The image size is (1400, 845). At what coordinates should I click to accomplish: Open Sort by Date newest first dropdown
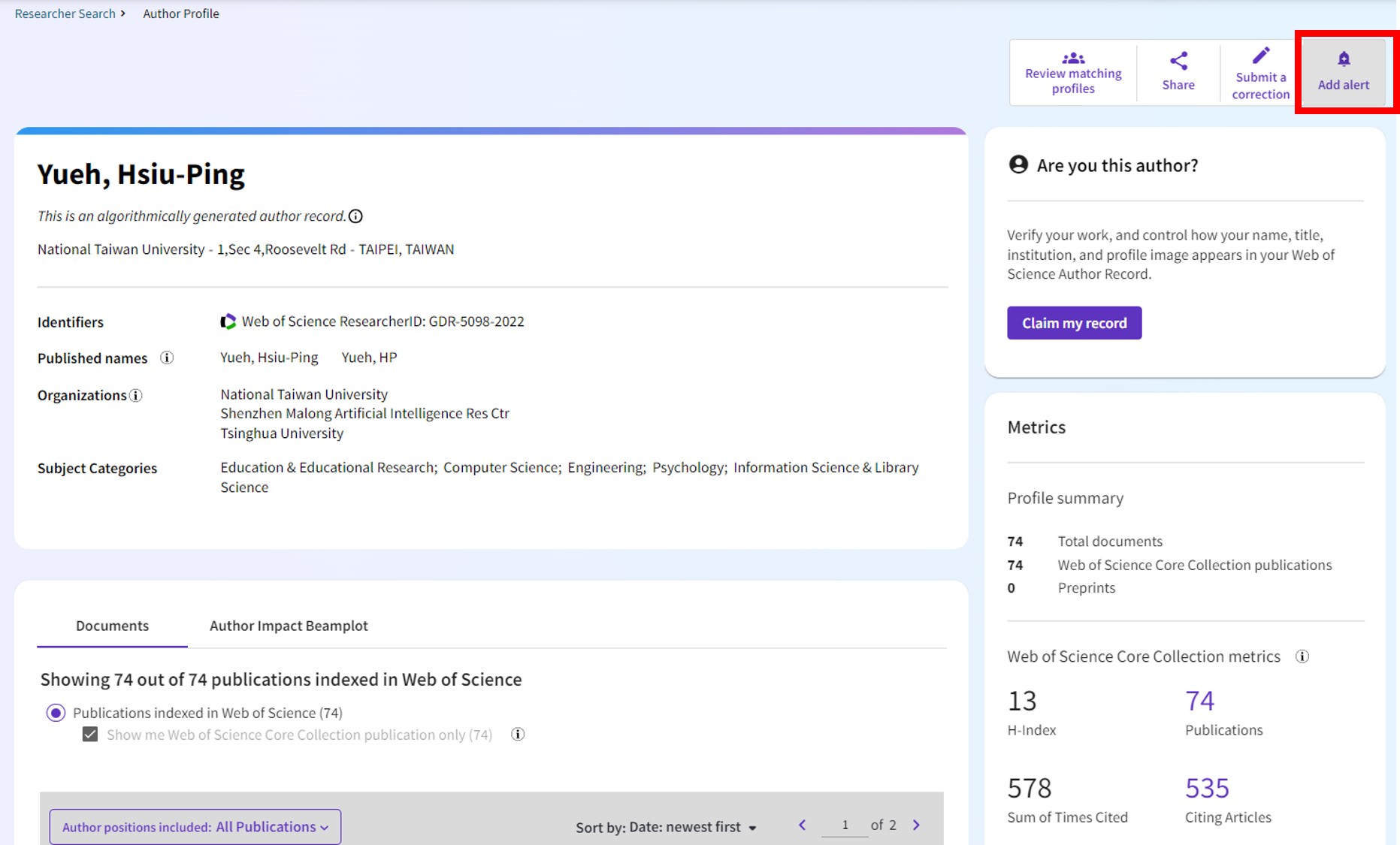(666, 827)
